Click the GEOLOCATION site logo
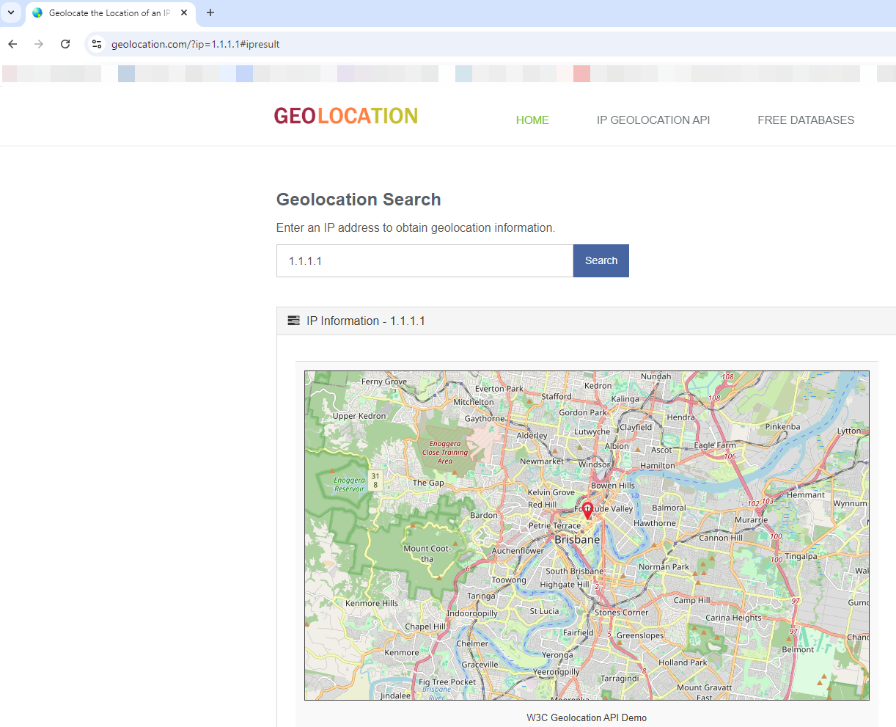 coord(346,117)
